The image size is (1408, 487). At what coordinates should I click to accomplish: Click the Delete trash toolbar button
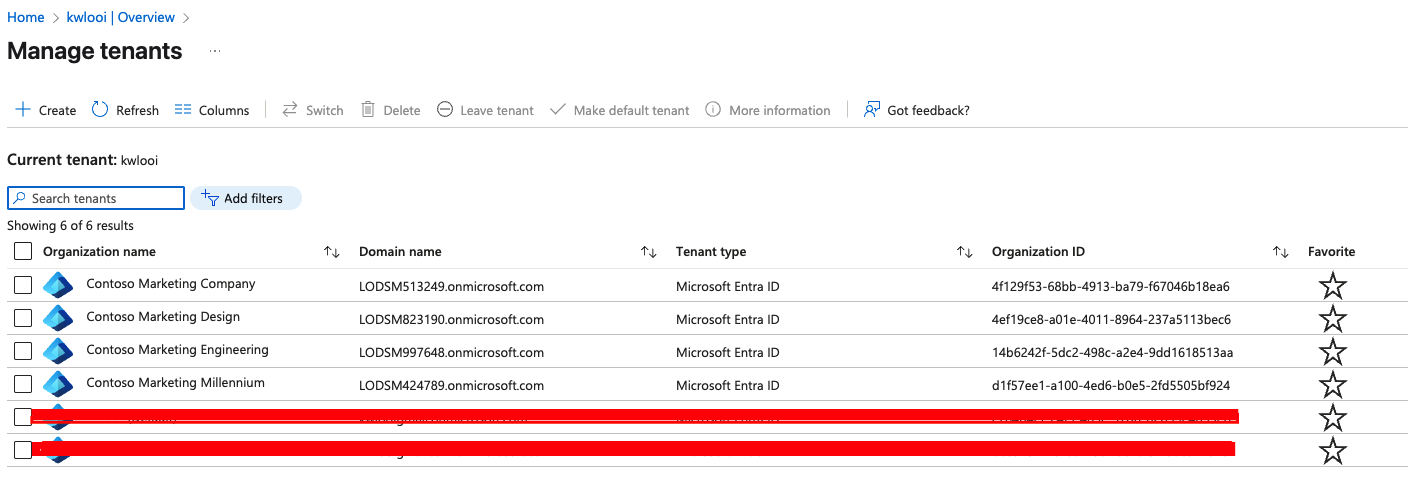coord(391,110)
